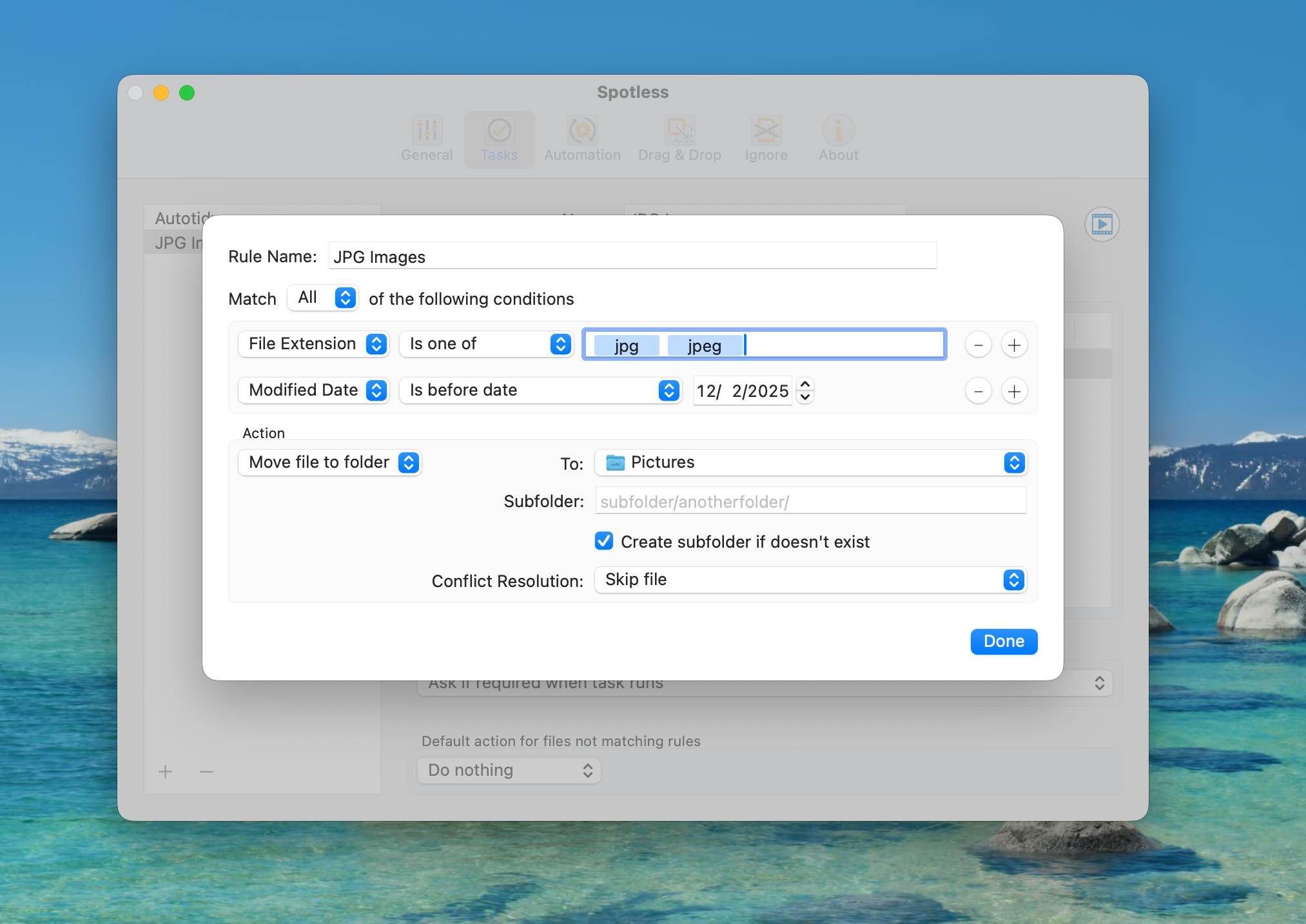1306x924 pixels.
Task: Open the Drag & Drop tab icon
Action: (x=679, y=131)
